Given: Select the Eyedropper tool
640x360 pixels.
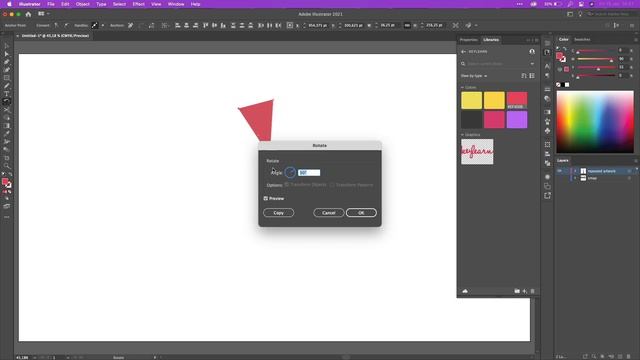Looking at the screenshot, I should (x=7, y=133).
